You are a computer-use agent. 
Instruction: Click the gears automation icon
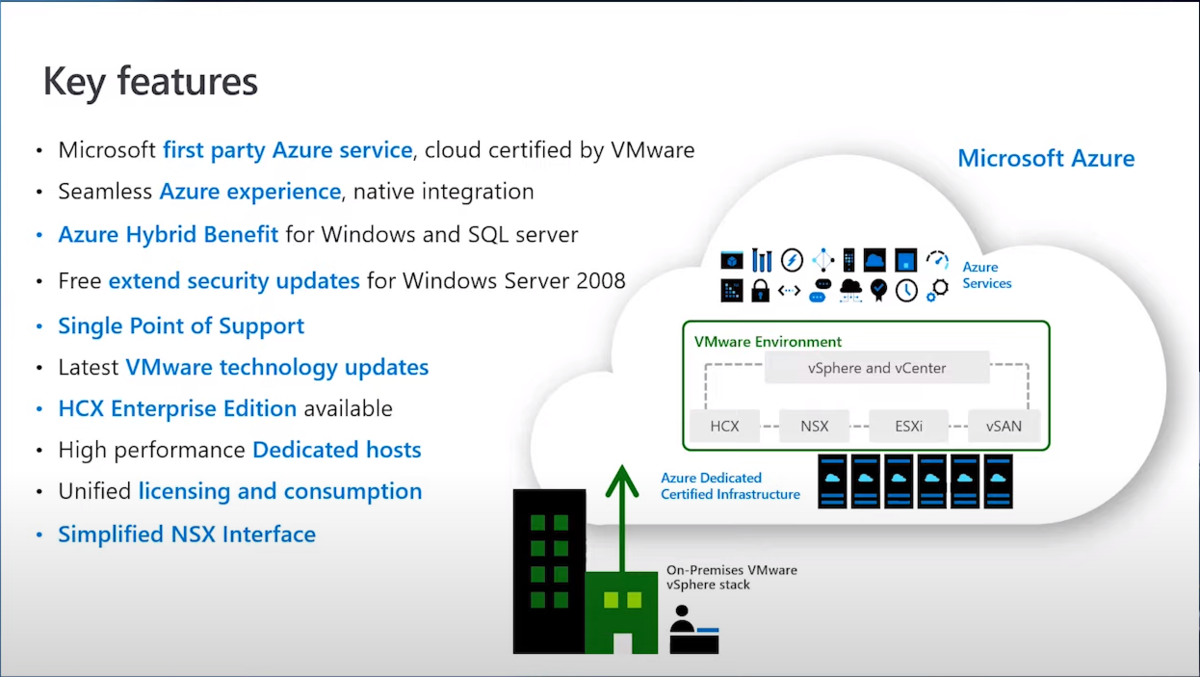[938, 291]
